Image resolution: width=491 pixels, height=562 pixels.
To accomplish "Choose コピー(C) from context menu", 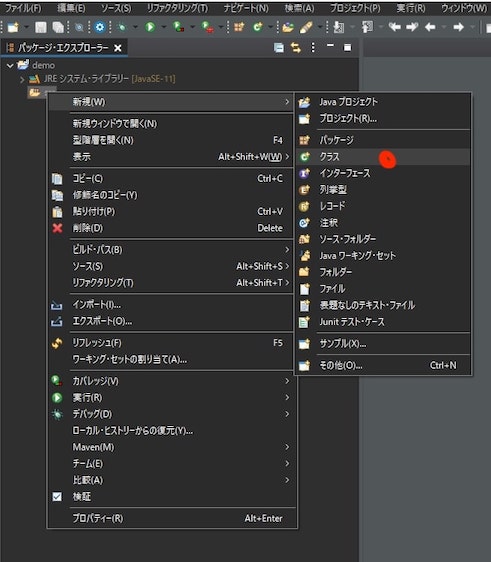I will pyautogui.click(x=171, y=178).
